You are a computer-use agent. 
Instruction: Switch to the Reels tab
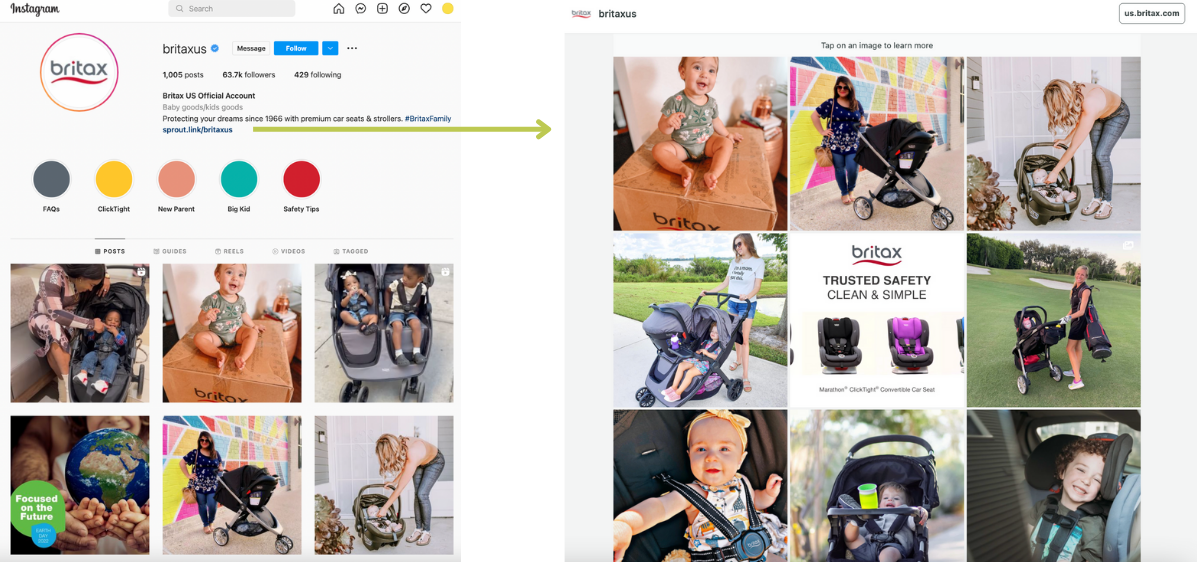[x=229, y=251]
